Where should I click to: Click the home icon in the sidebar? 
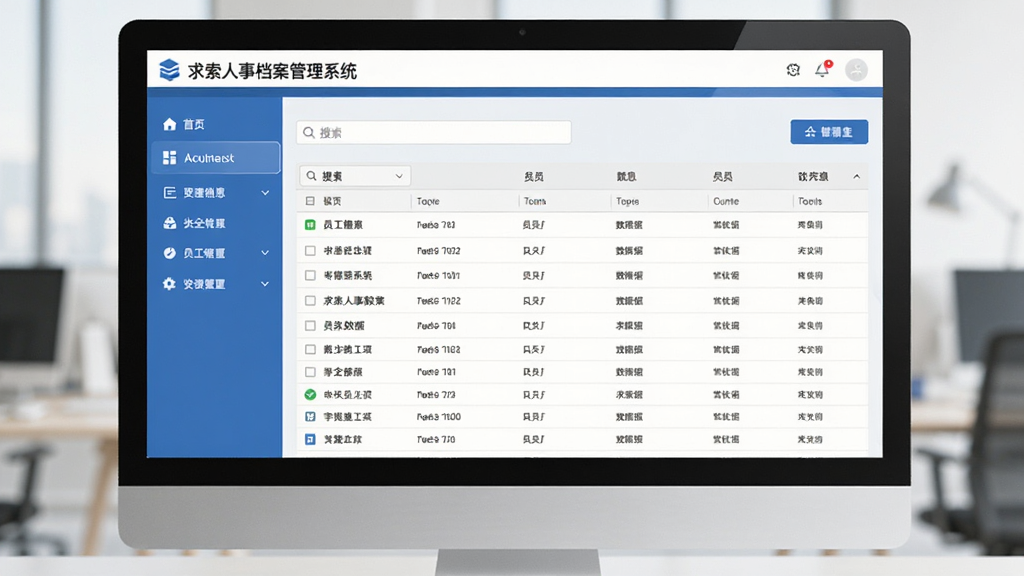(170, 124)
